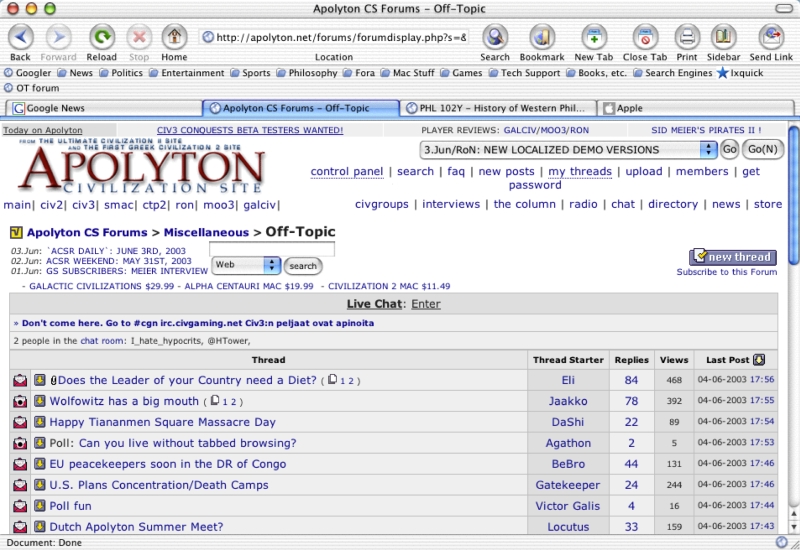The width and height of the screenshot is (800, 550).
Task: Click the Send Link toolbar icon
Action: click(771, 38)
